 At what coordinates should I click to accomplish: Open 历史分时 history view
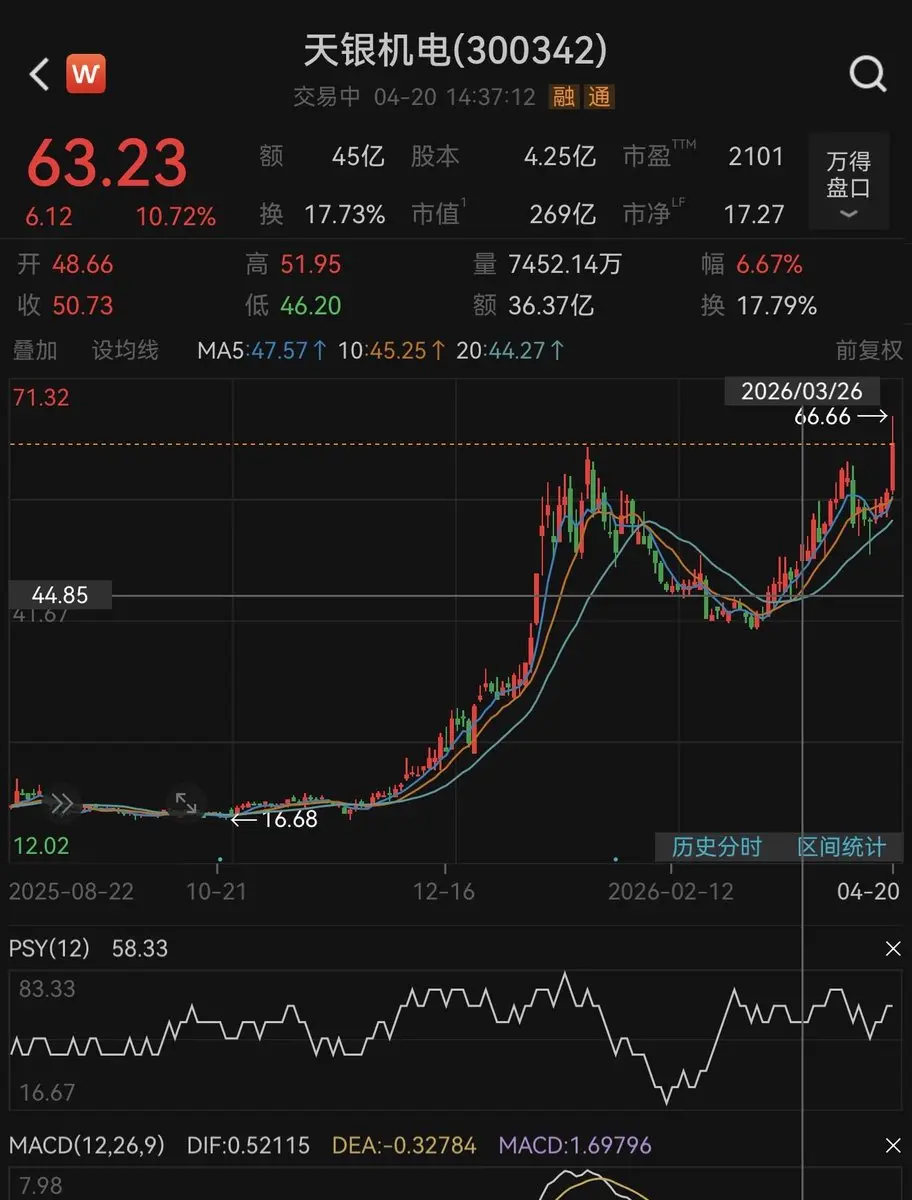pos(717,847)
